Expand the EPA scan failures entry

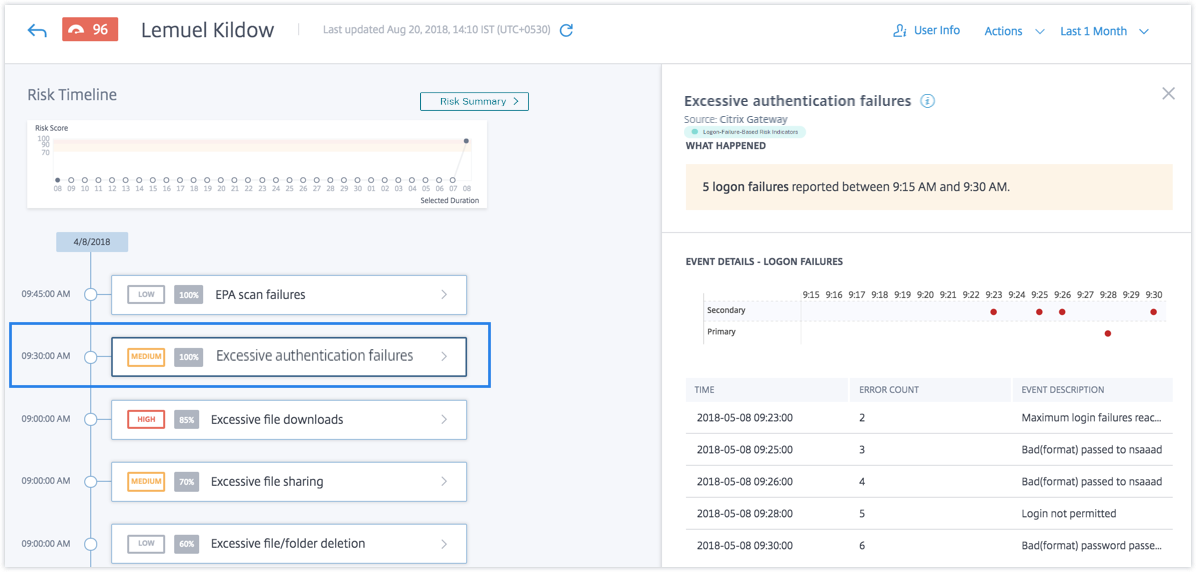(444, 295)
